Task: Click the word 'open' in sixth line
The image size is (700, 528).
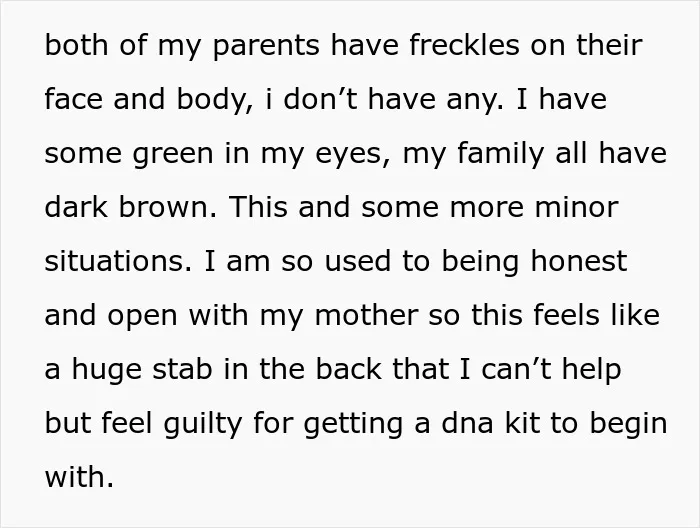Action: coord(142,317)
